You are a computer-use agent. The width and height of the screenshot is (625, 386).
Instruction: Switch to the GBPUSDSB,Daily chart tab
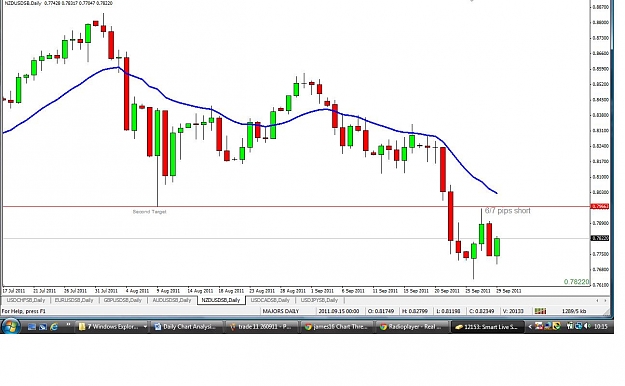122,300
